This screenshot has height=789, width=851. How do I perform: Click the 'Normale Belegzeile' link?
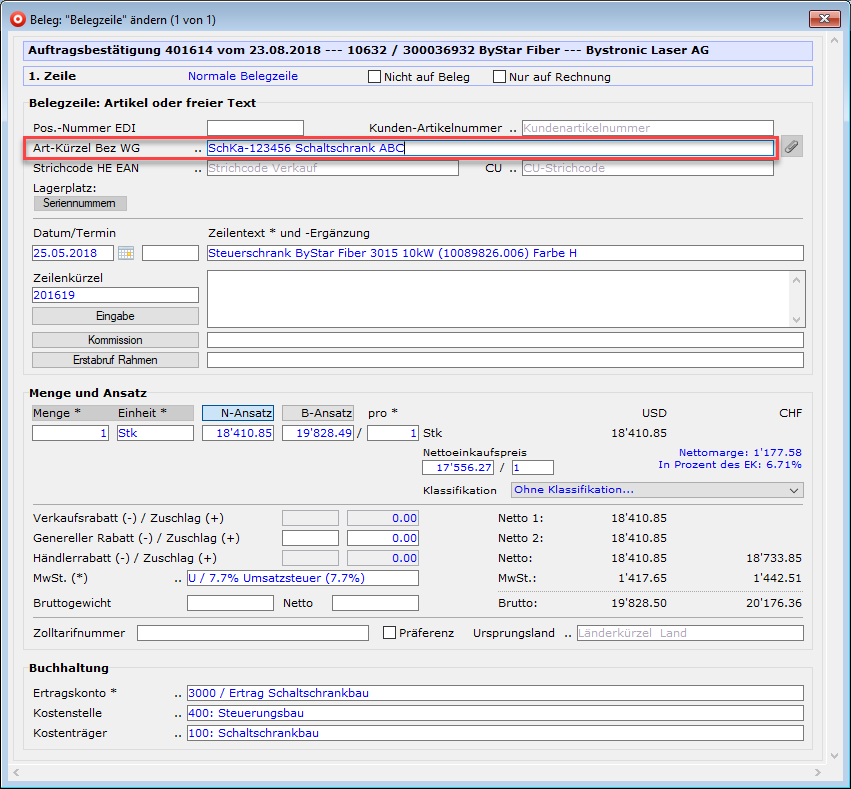point(242,76)
